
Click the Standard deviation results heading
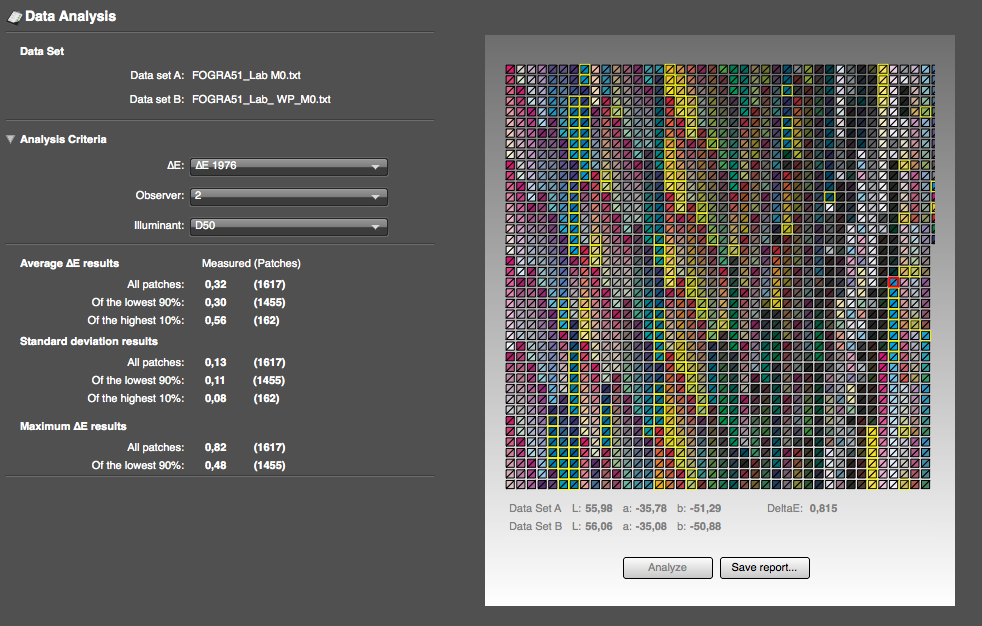point(89,342)
